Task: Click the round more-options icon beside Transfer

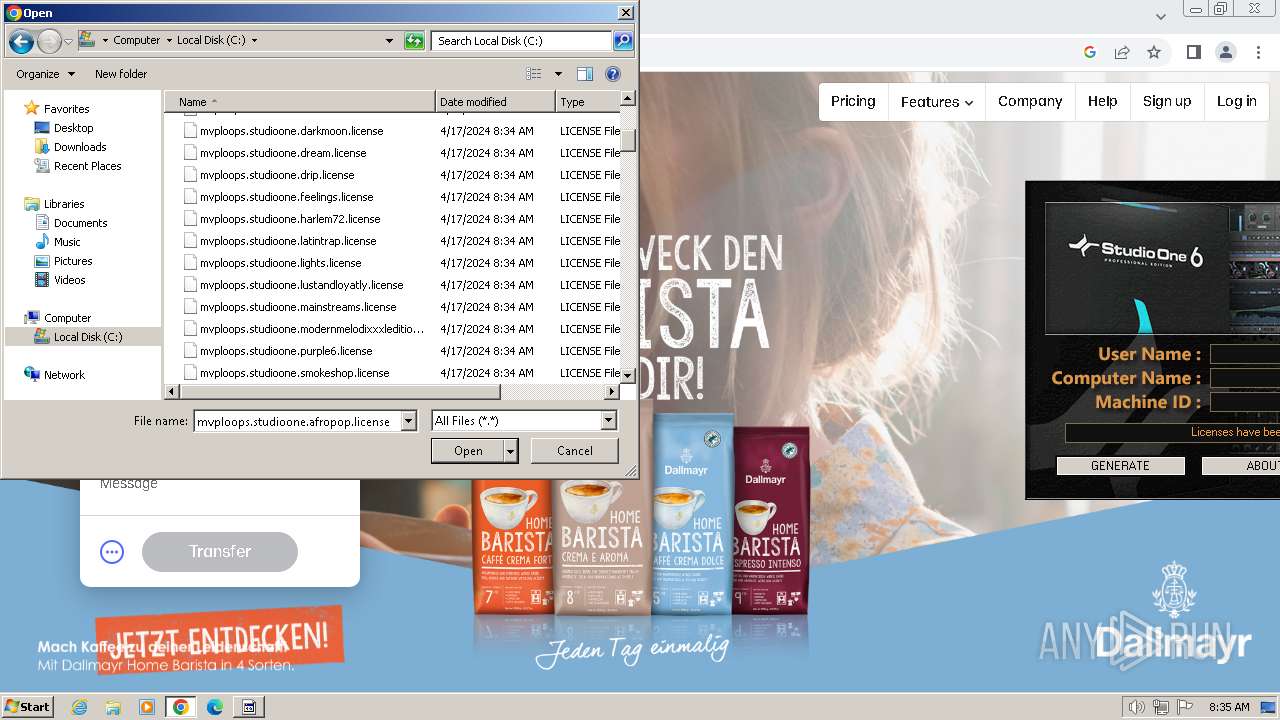Action: [112, 552]
